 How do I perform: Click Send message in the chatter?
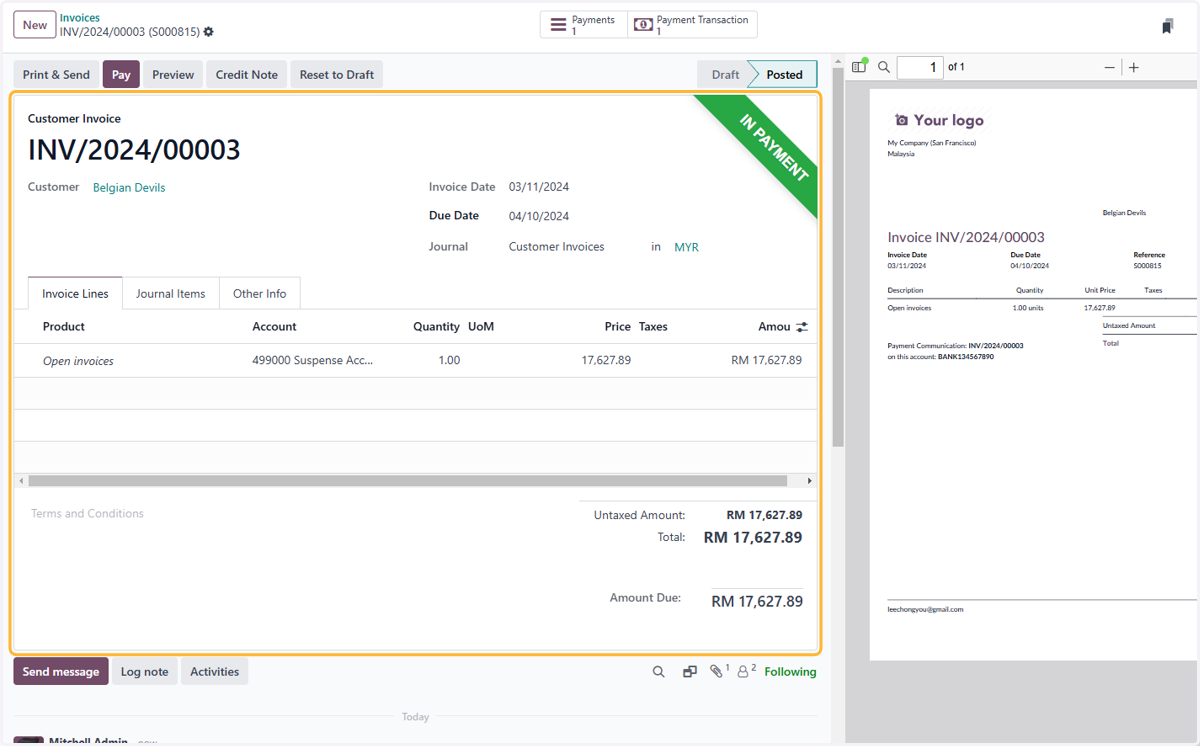coord(61,672)
